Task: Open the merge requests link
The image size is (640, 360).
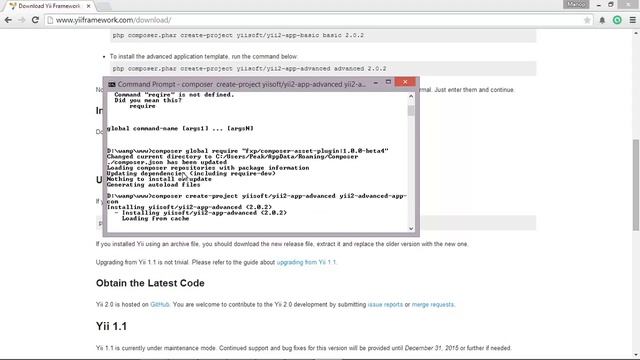Action: pyautogui.click(x=433, y=304)
